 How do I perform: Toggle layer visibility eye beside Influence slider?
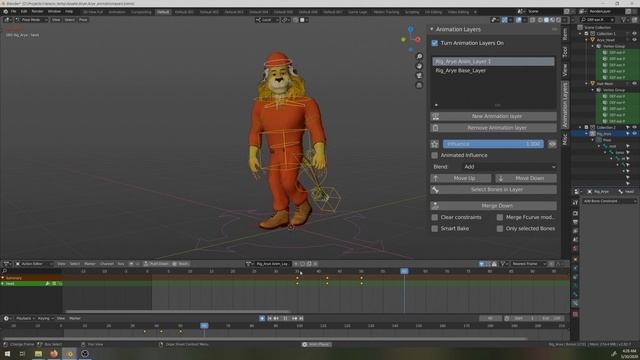tap(552, 144)
